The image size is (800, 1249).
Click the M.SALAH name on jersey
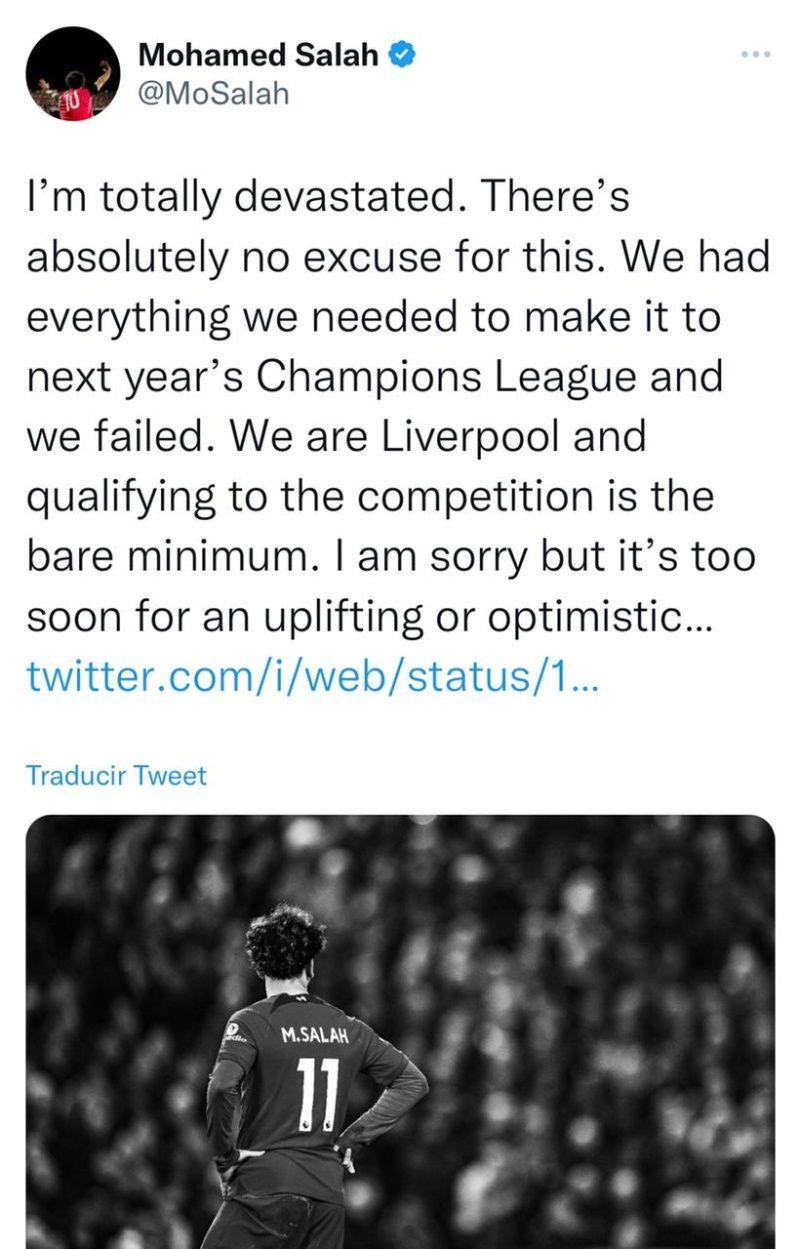click(x=315, y=1035)
